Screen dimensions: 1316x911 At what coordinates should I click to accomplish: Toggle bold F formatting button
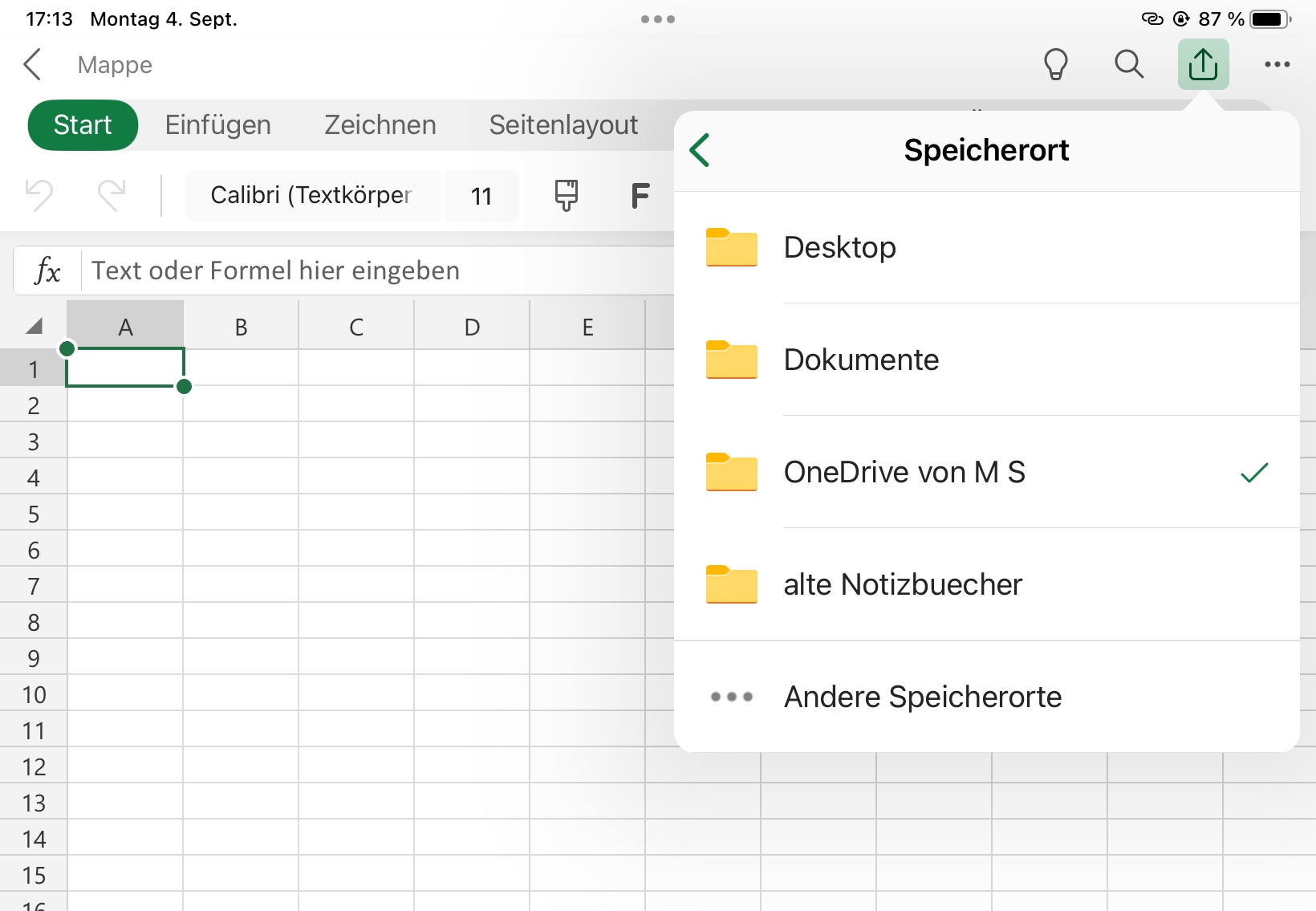[640, 195]
